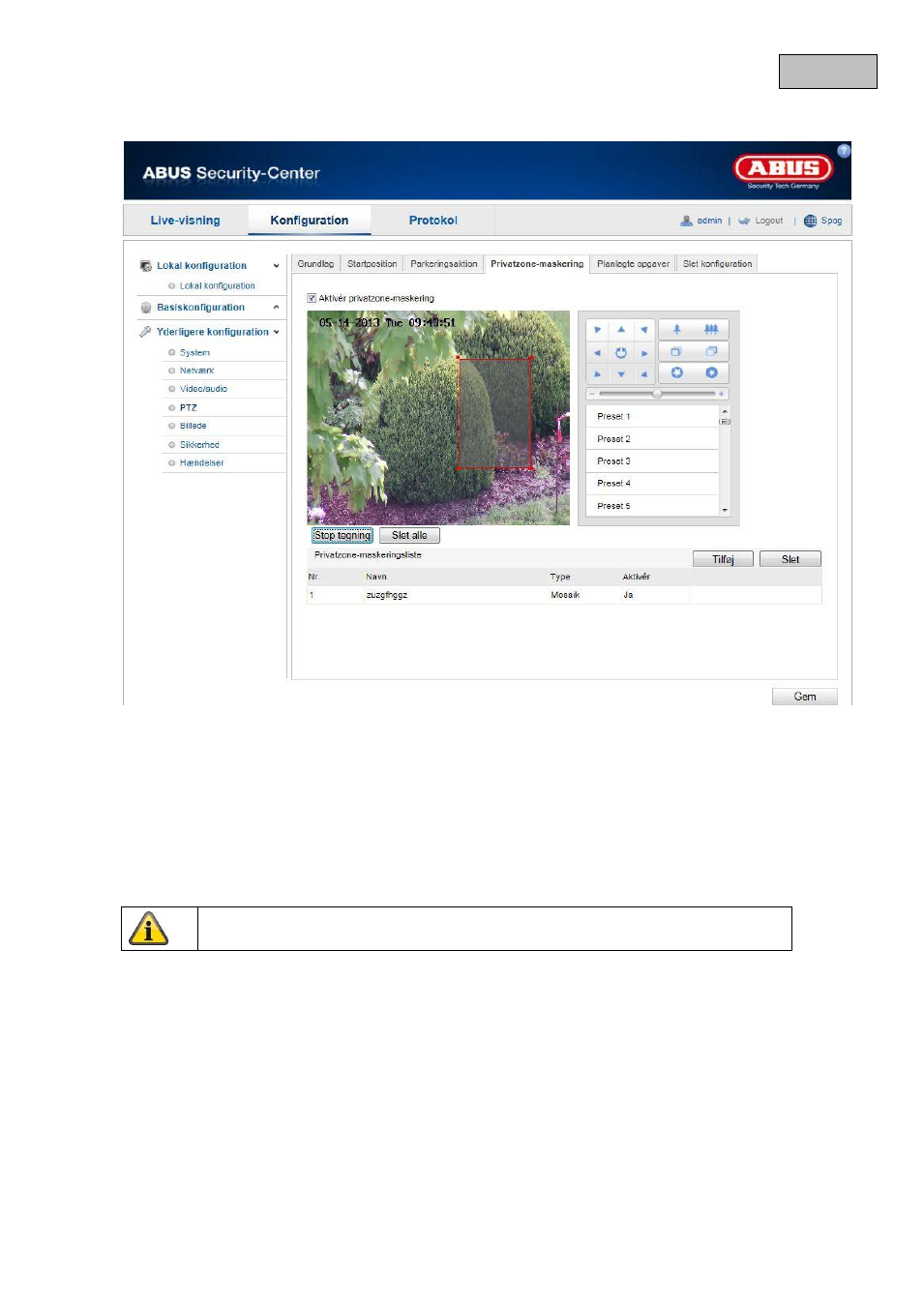Move camera diagonally down-right
Viewport: 924px width, 1306px height.
pyautogui.click(x=644, y=373)
